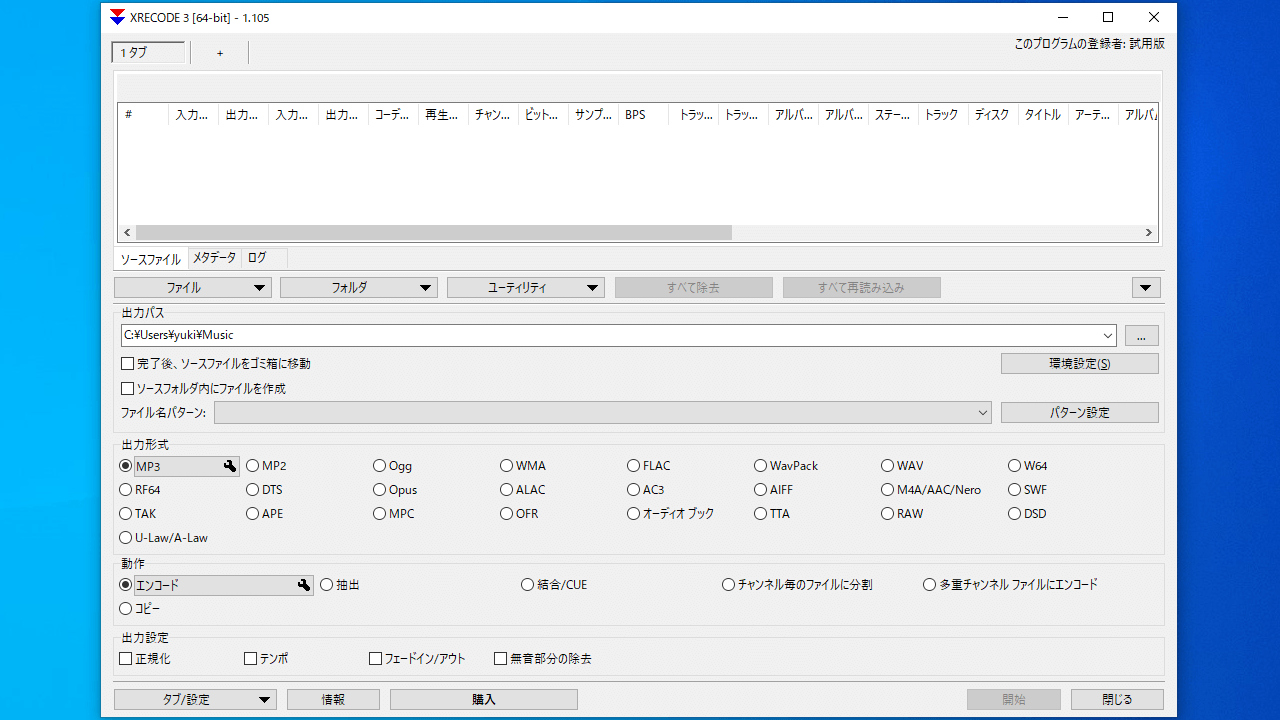
Task: Choose the コピー action
Action: pyautogui.click(x=140, y=609)
